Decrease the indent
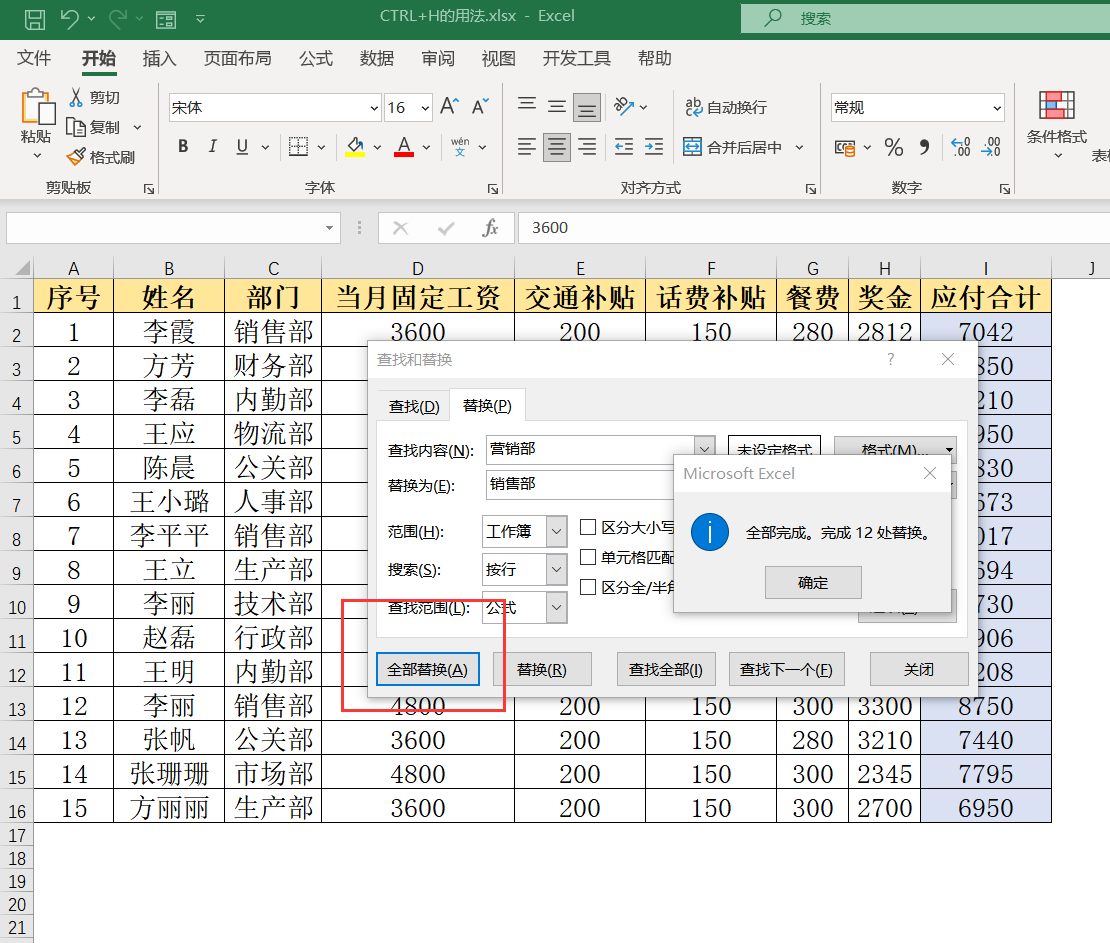1110x943 pixels. 624,147
